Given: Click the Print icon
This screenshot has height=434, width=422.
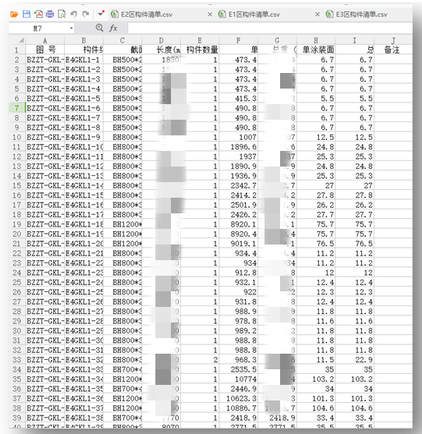Looking at the screenshot, I should [50, 14].
